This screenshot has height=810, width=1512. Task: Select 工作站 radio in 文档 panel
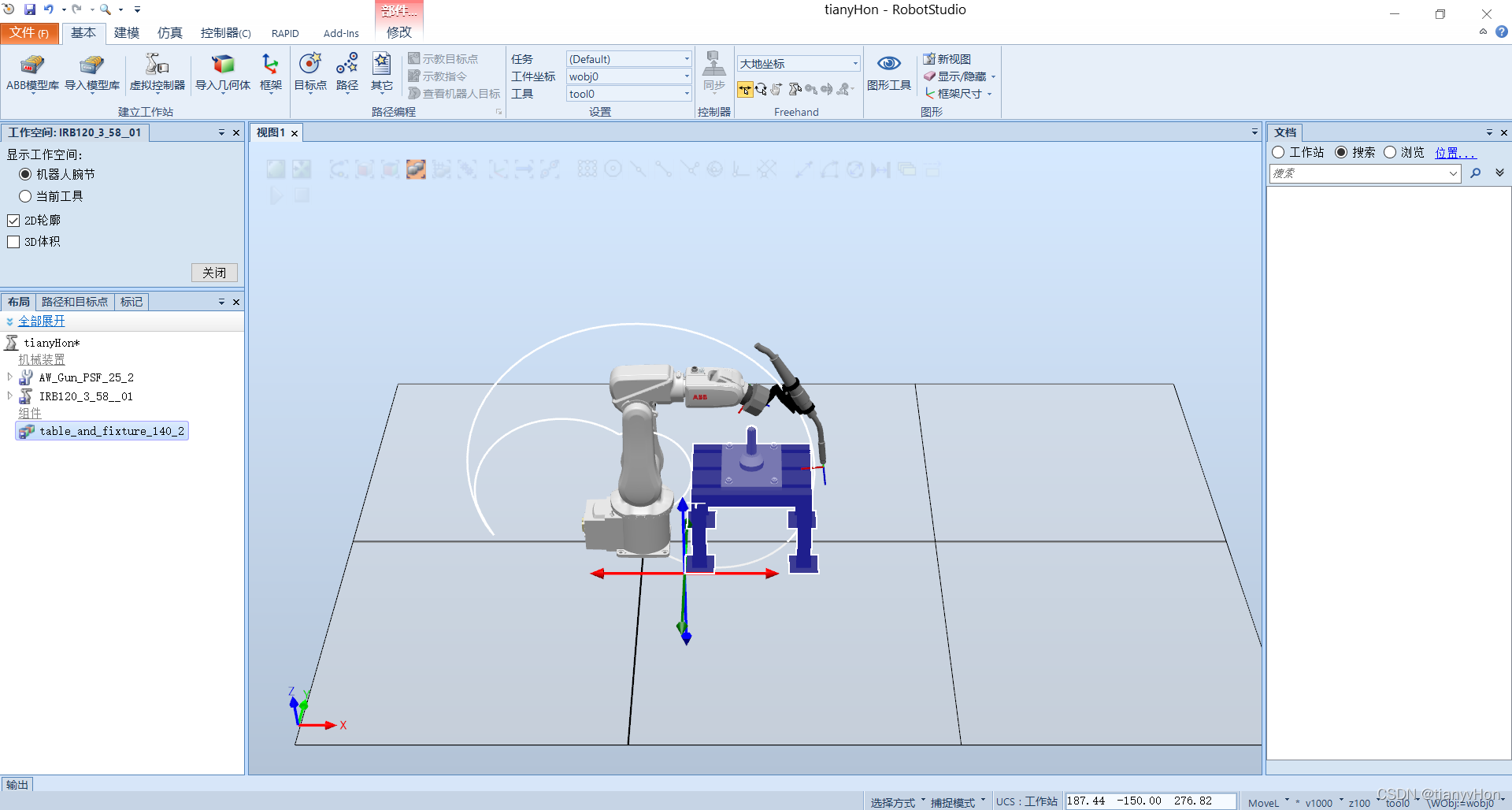[x=1279, y=152]
